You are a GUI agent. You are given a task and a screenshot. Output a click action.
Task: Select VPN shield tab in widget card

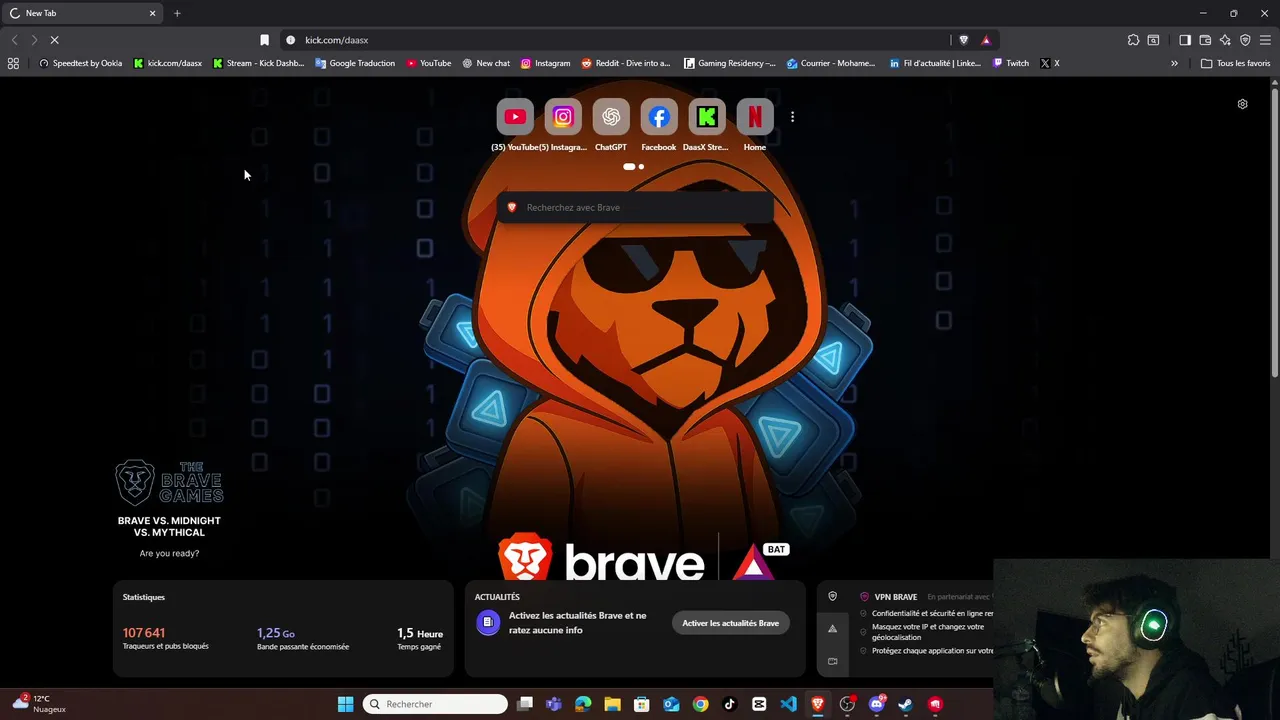tap(832, 597)
